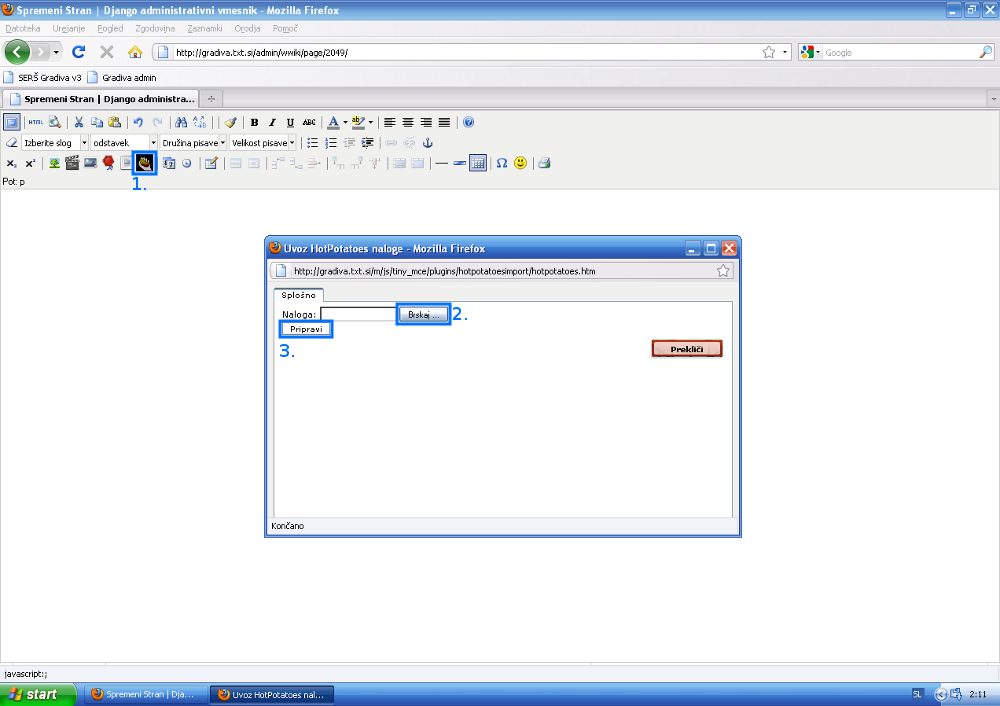Click the Windows start button
The height and width of the screenshot is (706, 1000).
coord(38,695)
